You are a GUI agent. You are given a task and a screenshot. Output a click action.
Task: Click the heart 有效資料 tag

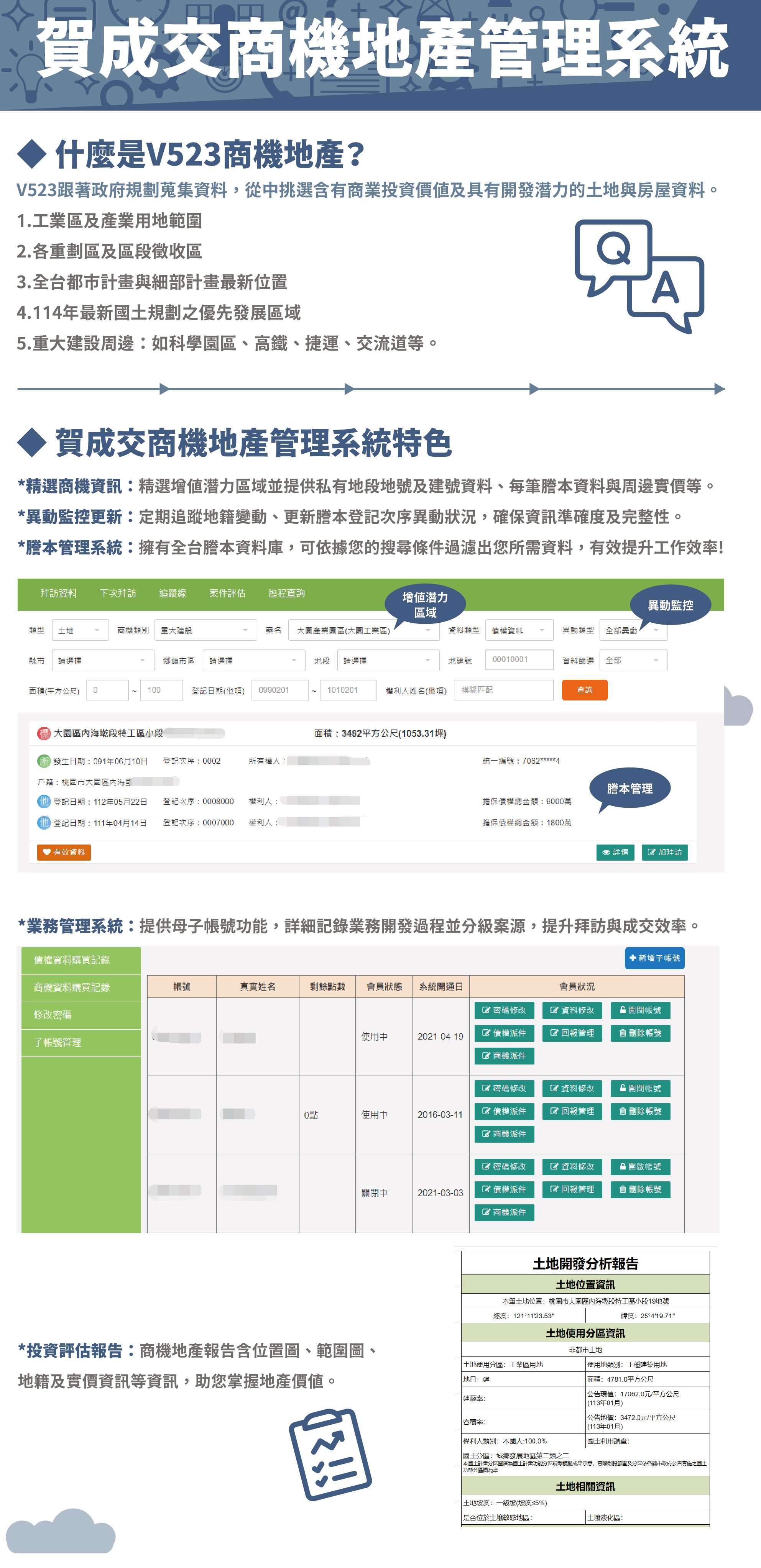click(x=64, y=852)
